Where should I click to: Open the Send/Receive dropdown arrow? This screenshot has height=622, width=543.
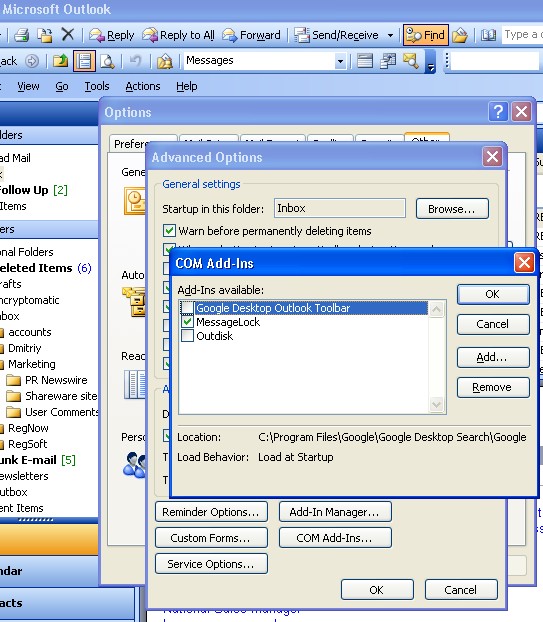[x=390, y=35]
